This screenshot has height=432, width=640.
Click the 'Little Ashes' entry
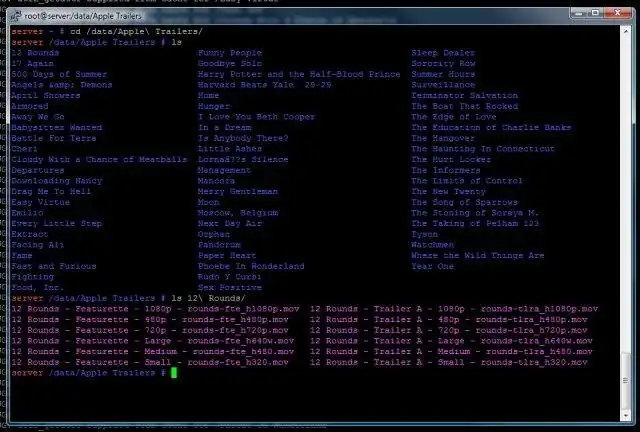coord(230,149)
